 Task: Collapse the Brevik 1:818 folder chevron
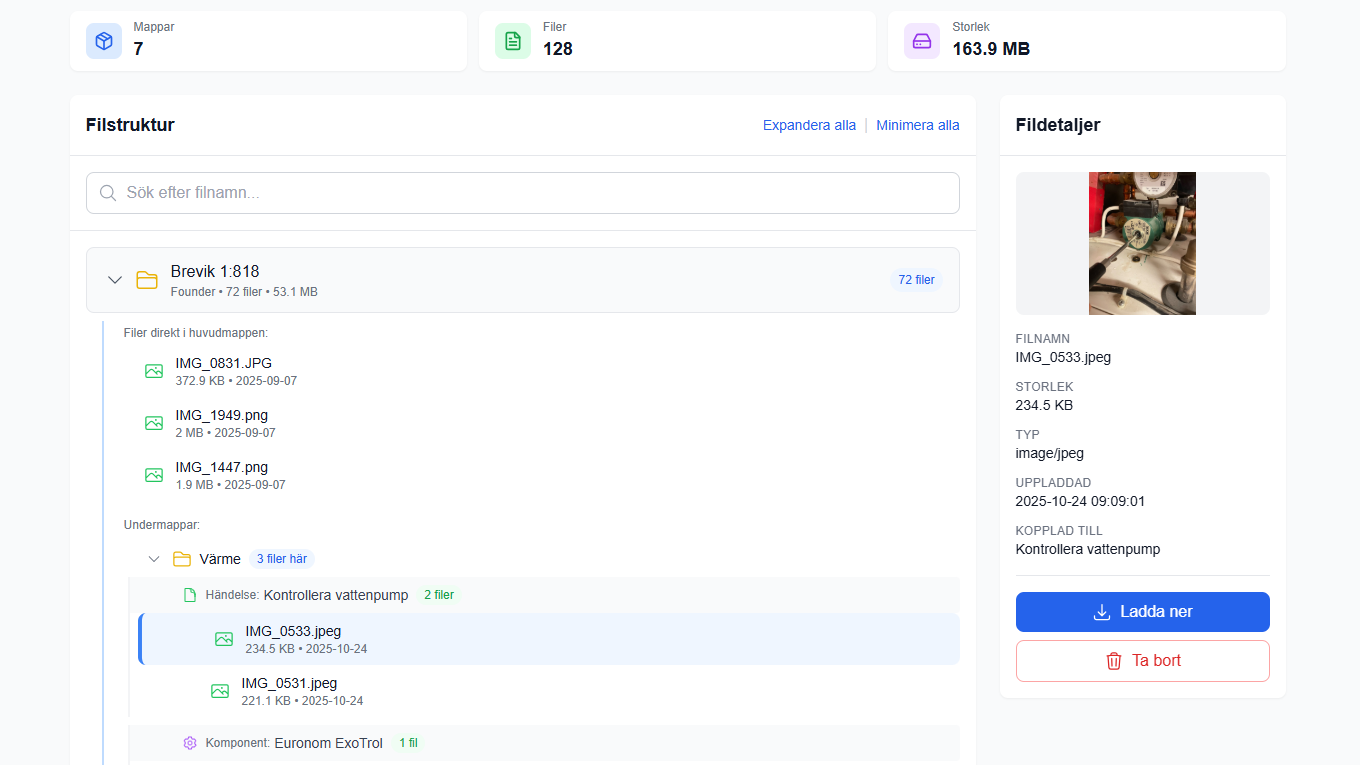pos(115,280)
